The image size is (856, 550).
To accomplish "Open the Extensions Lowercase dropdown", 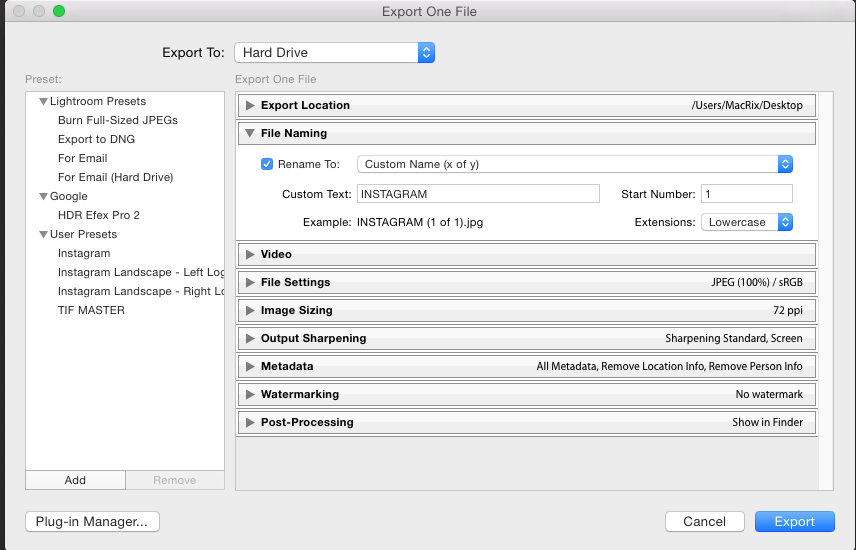I will pyautogui.click(x=747, y=222).
